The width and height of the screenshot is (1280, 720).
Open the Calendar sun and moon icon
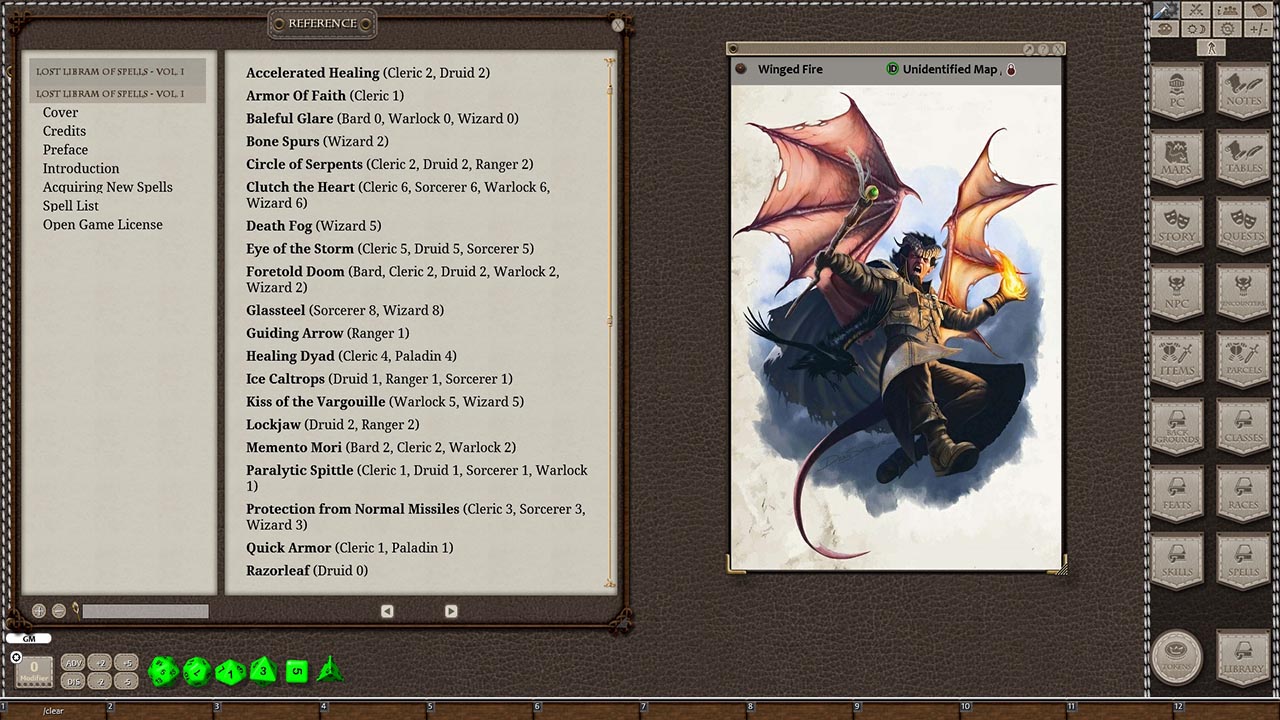pyautogui.click(x=1196, y=29)
